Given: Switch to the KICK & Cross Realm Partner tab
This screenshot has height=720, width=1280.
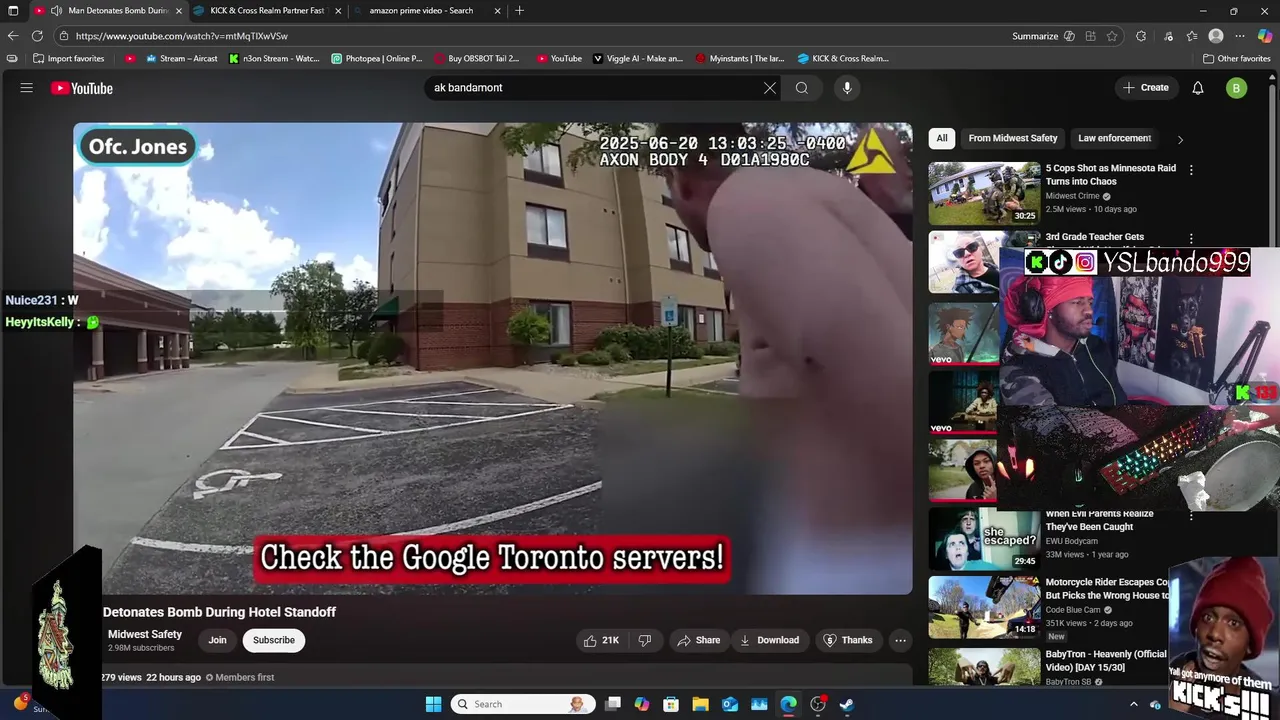Looking at the screenshot, I should pyautogui.click(x=268, y=11).
